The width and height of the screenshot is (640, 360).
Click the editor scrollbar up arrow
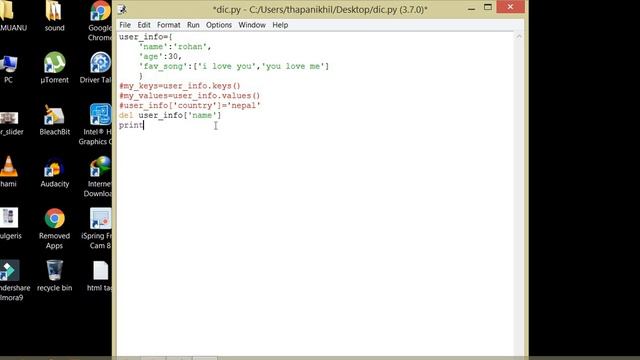[519, 37]
